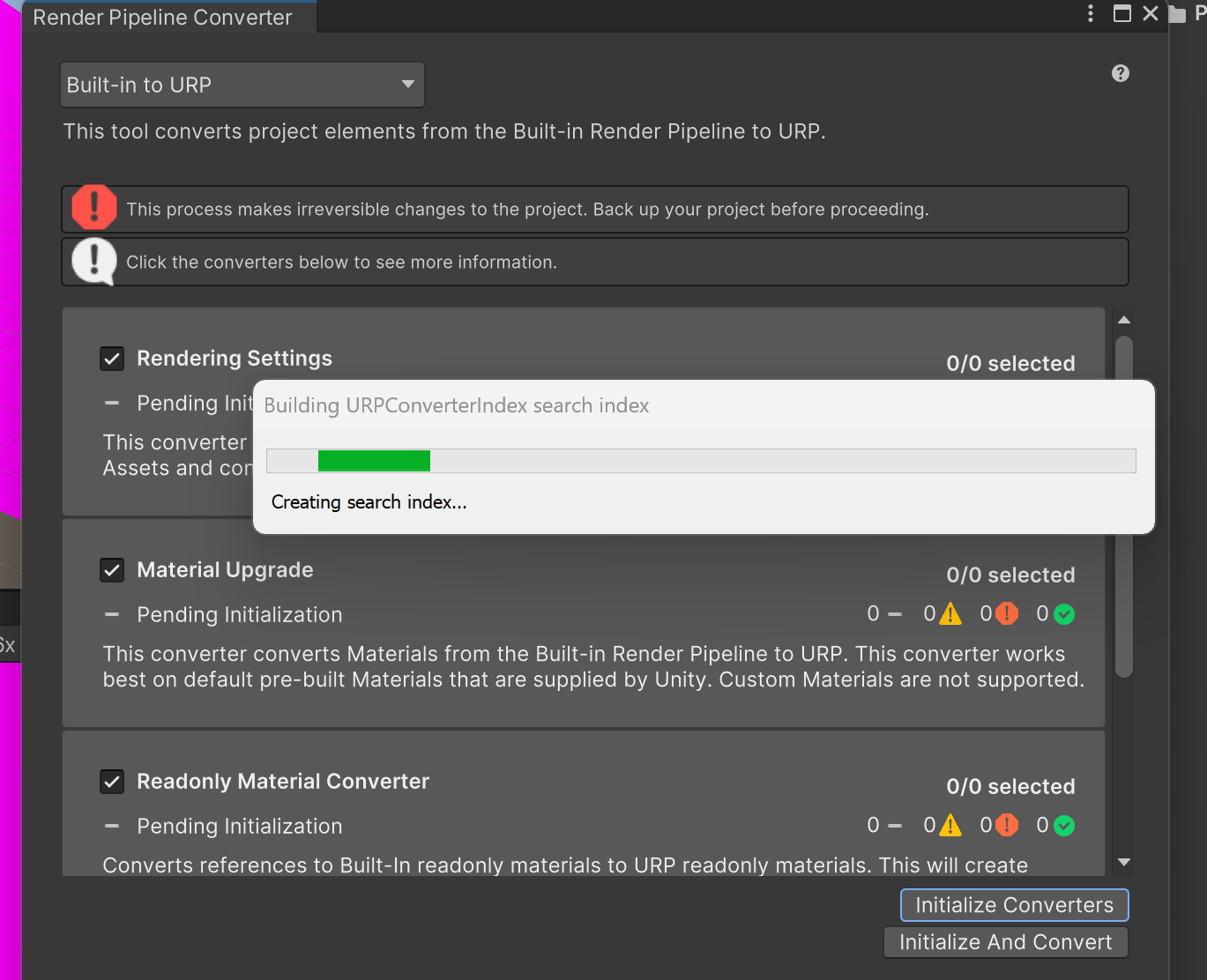The width and height of the screenshot is (1207, 980).
Task: Click the irreversible changes warning message
Action: click(527, 209)
